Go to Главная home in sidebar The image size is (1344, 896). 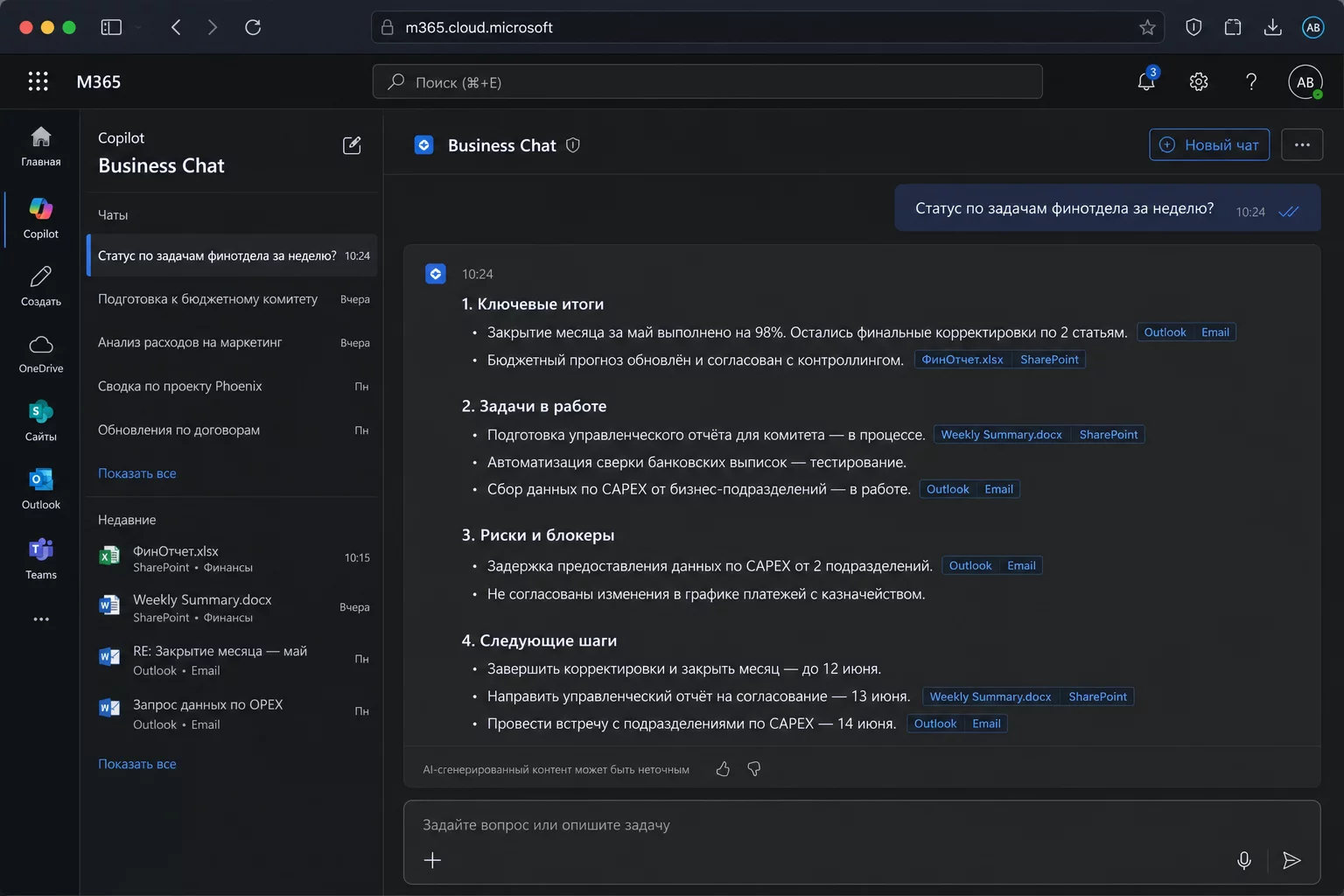[41, 146]
